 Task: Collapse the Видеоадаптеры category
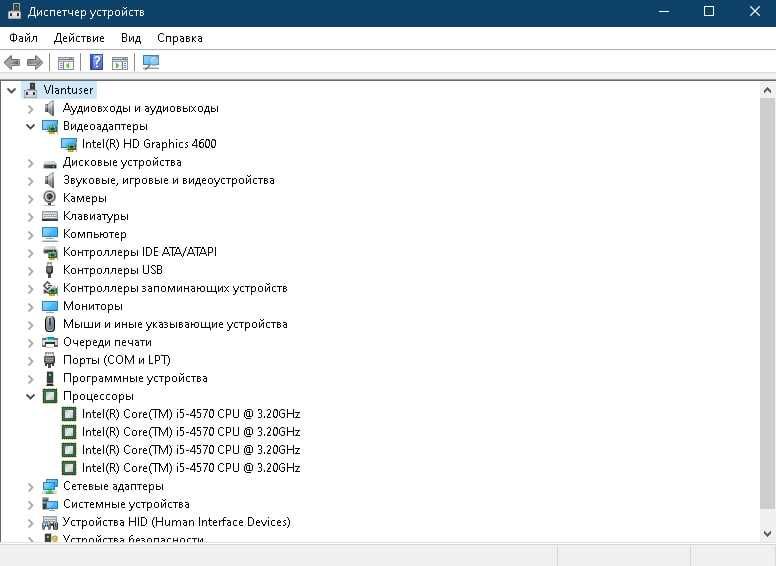(x=30, y=126)
